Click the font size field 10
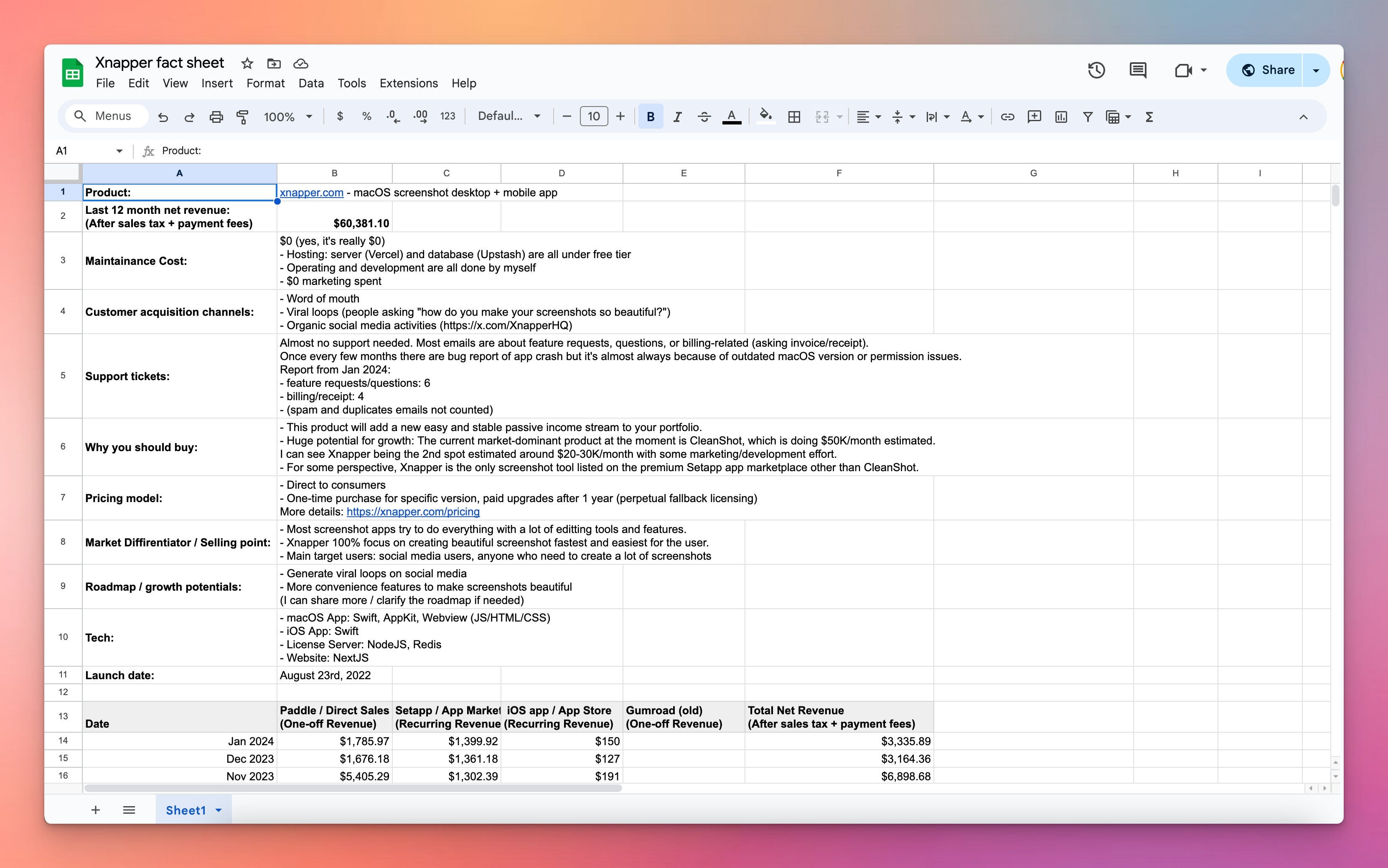This screenshot has width=1388, height=868. pyautogui.click(x=594, y=117)
